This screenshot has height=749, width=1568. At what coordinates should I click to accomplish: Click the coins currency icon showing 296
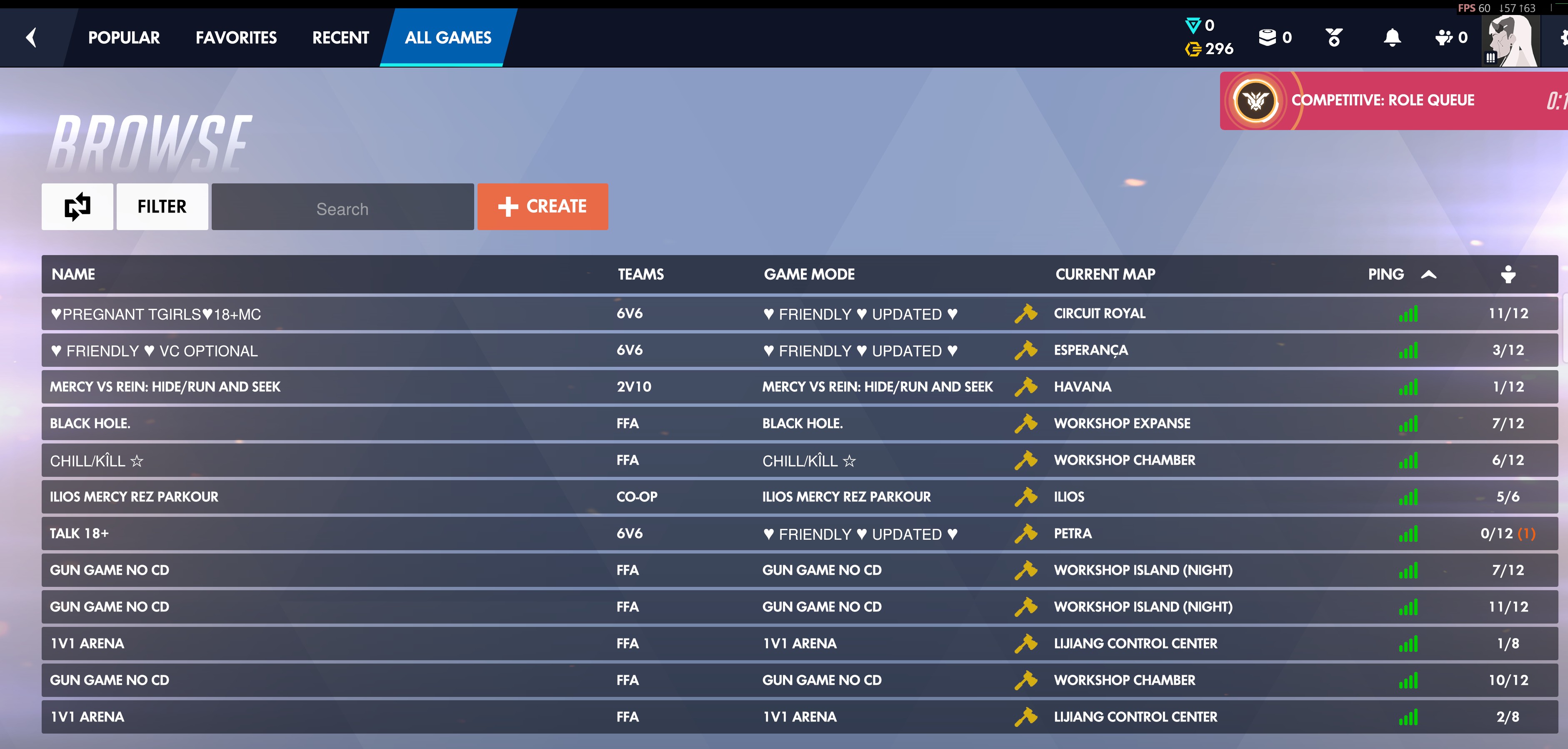1193,49
